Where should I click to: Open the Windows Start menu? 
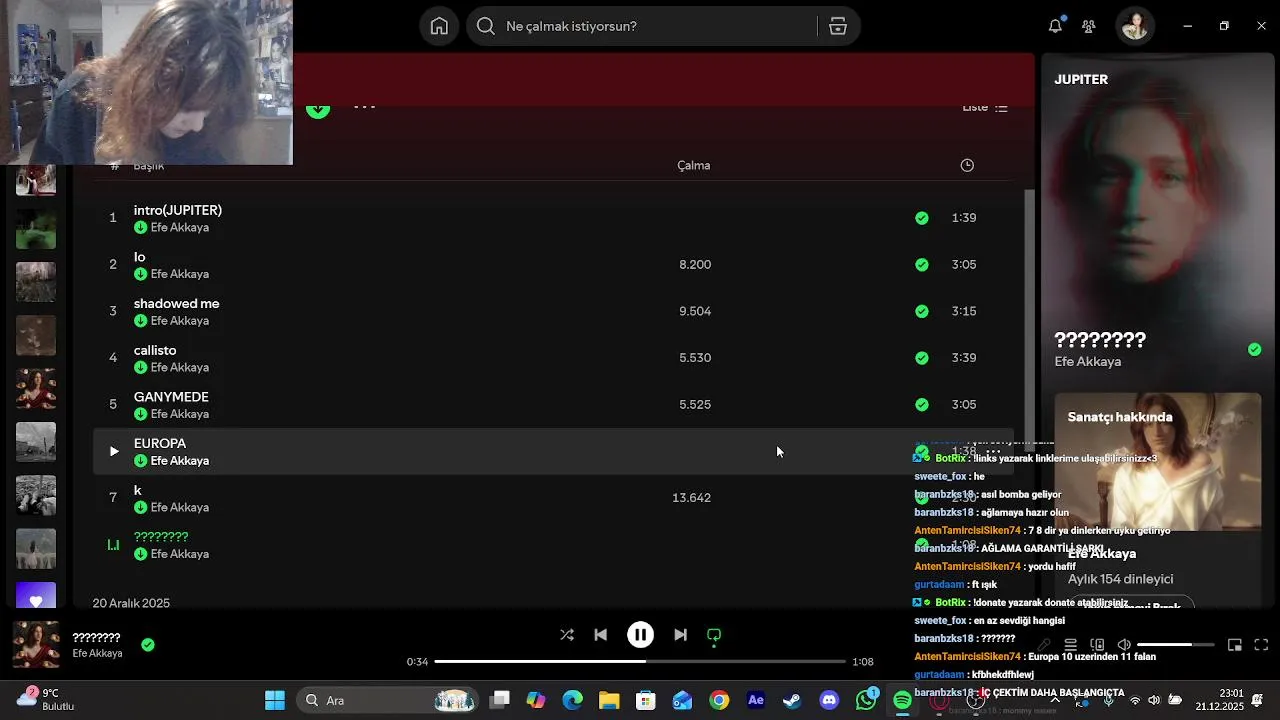[x=275, y=700]
